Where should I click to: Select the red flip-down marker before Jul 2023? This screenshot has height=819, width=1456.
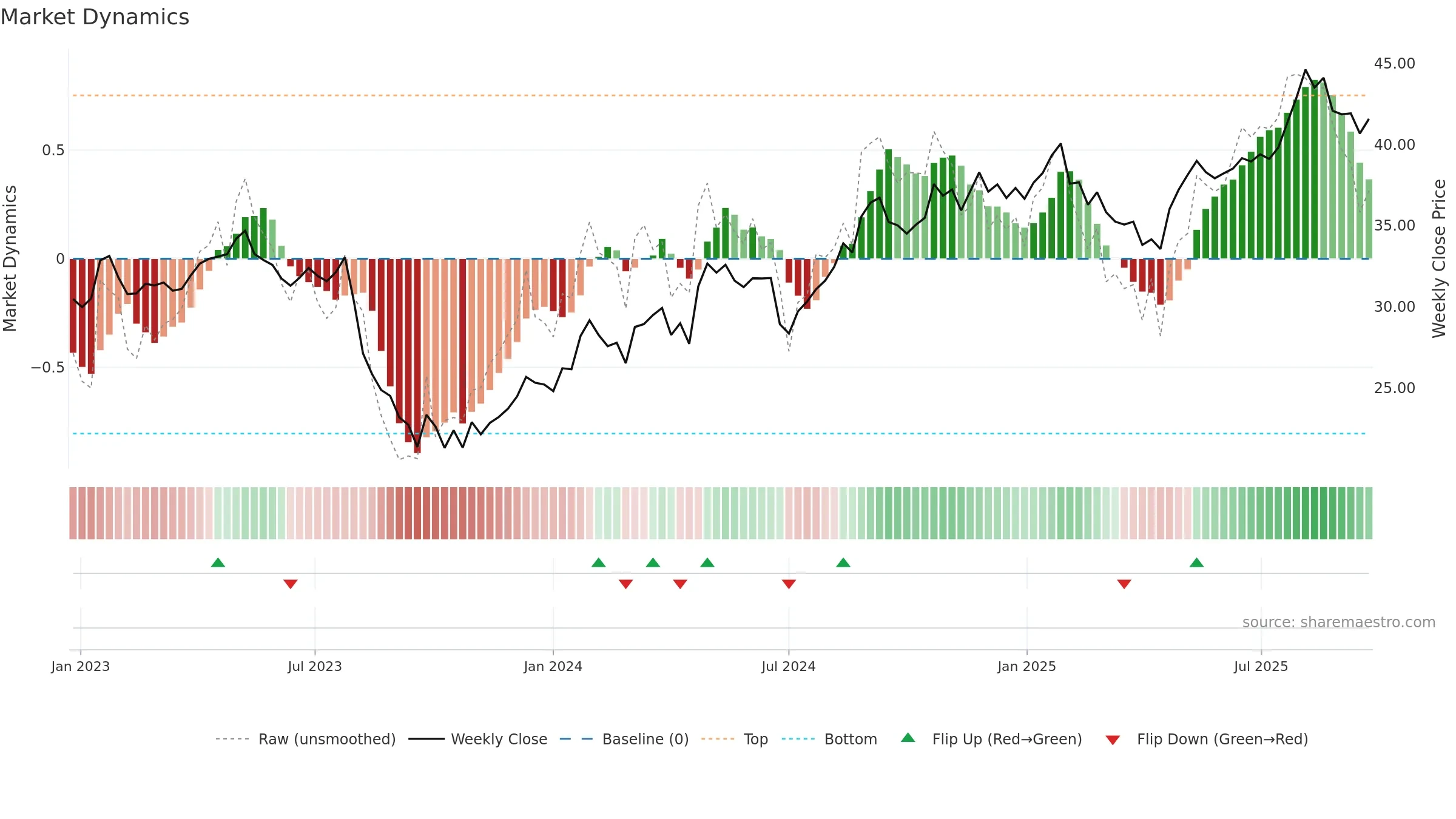(x=291, y=584)
